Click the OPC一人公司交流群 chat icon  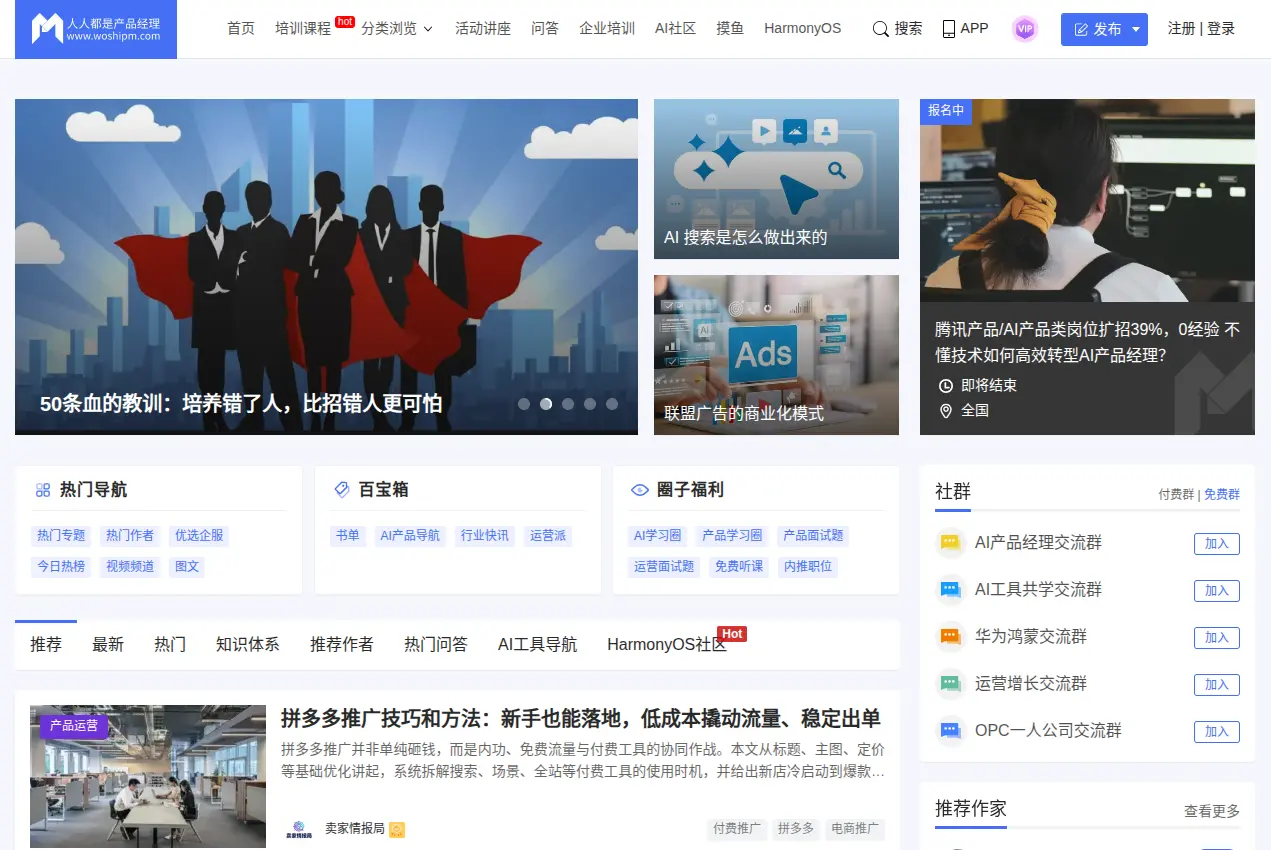tap(950, 731)
